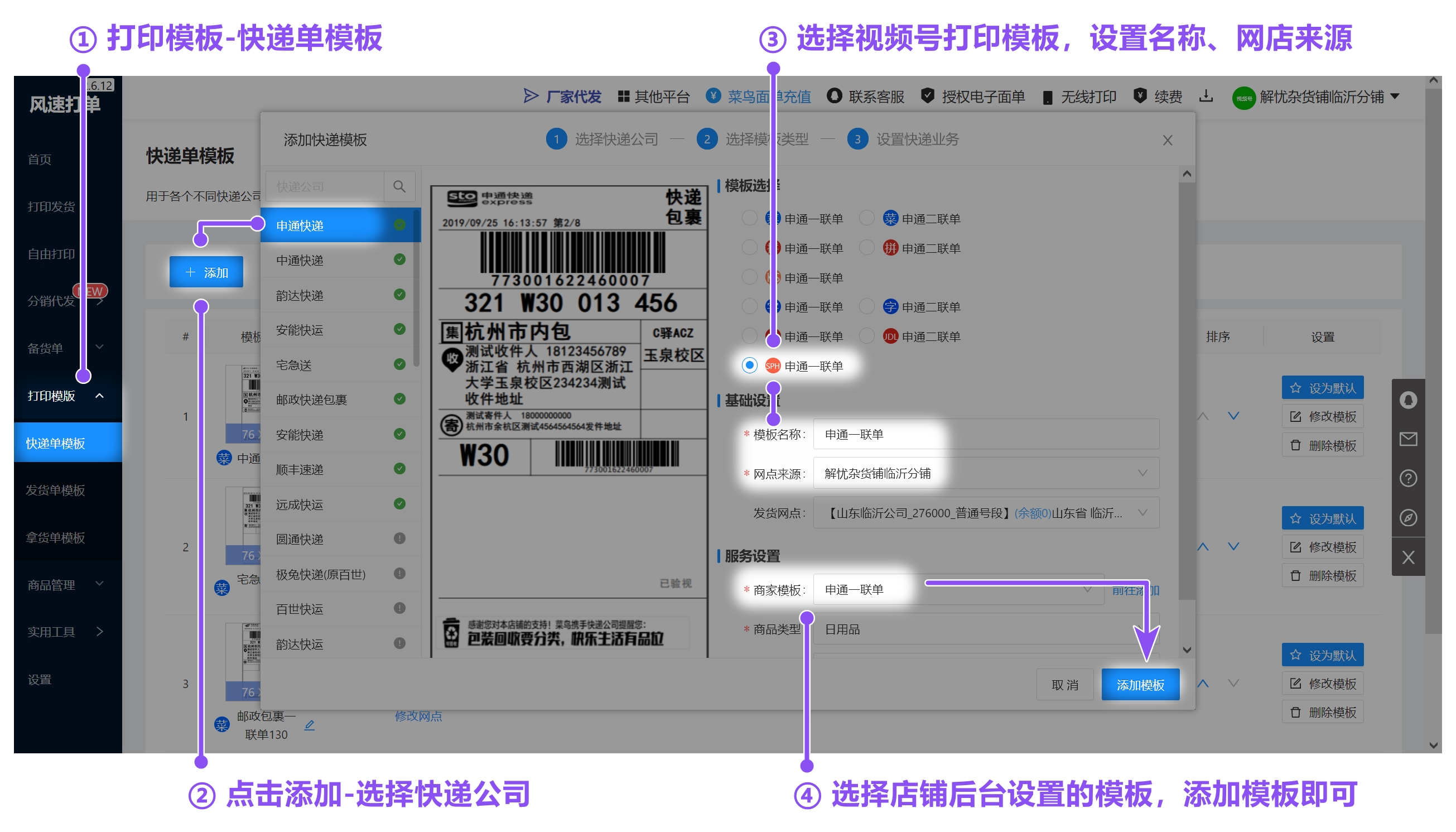Click 修改模板 for row 2
Image resolution: width=1456 pixels, height=832 pixels.
tap(1322, 547)
